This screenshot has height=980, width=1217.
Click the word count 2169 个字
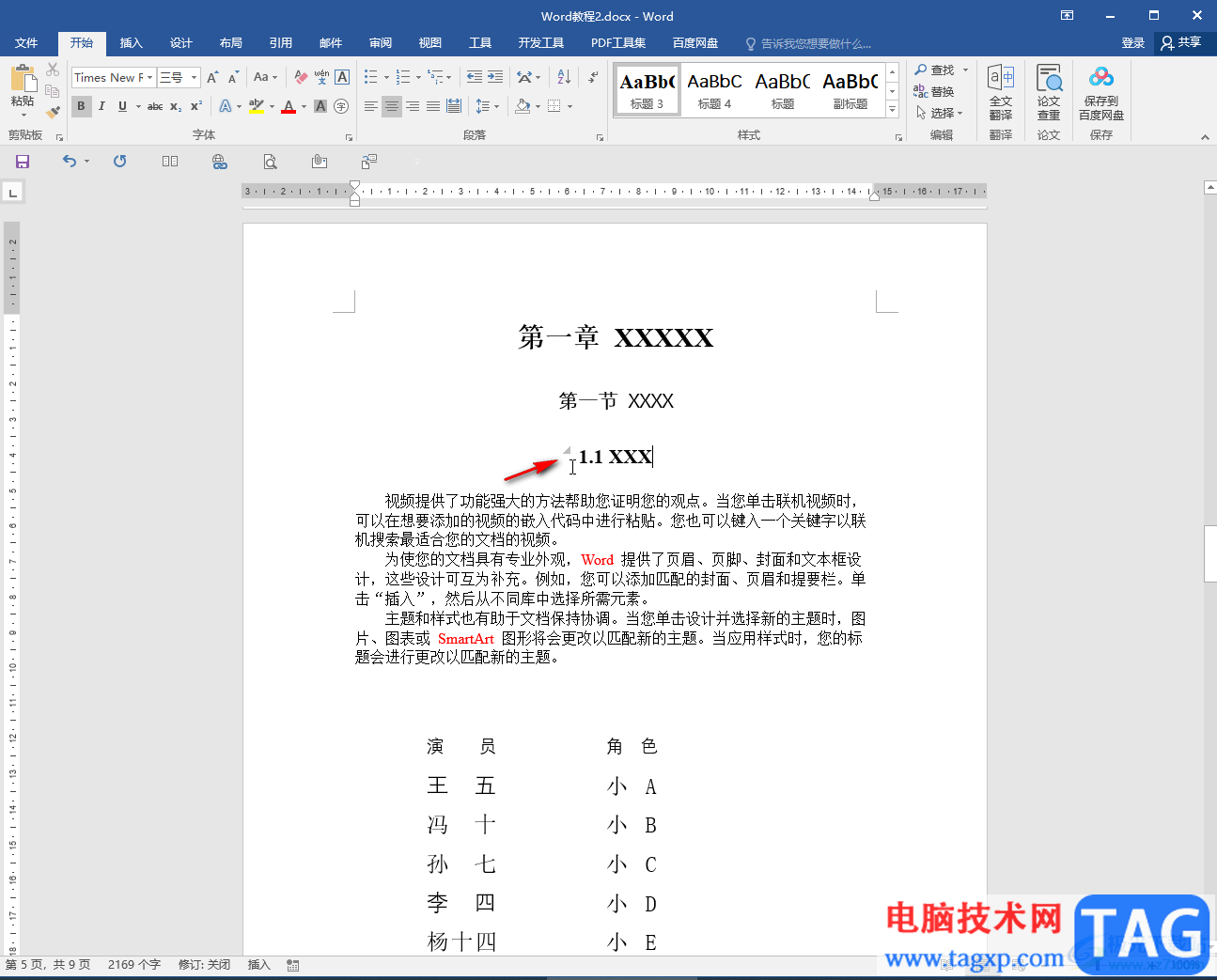(x=134, y=965)
